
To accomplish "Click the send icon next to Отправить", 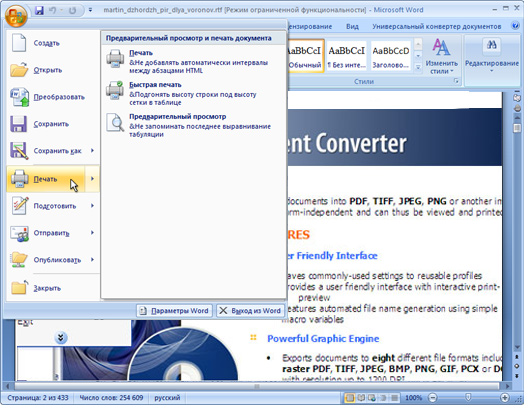I will coord(19,234).
